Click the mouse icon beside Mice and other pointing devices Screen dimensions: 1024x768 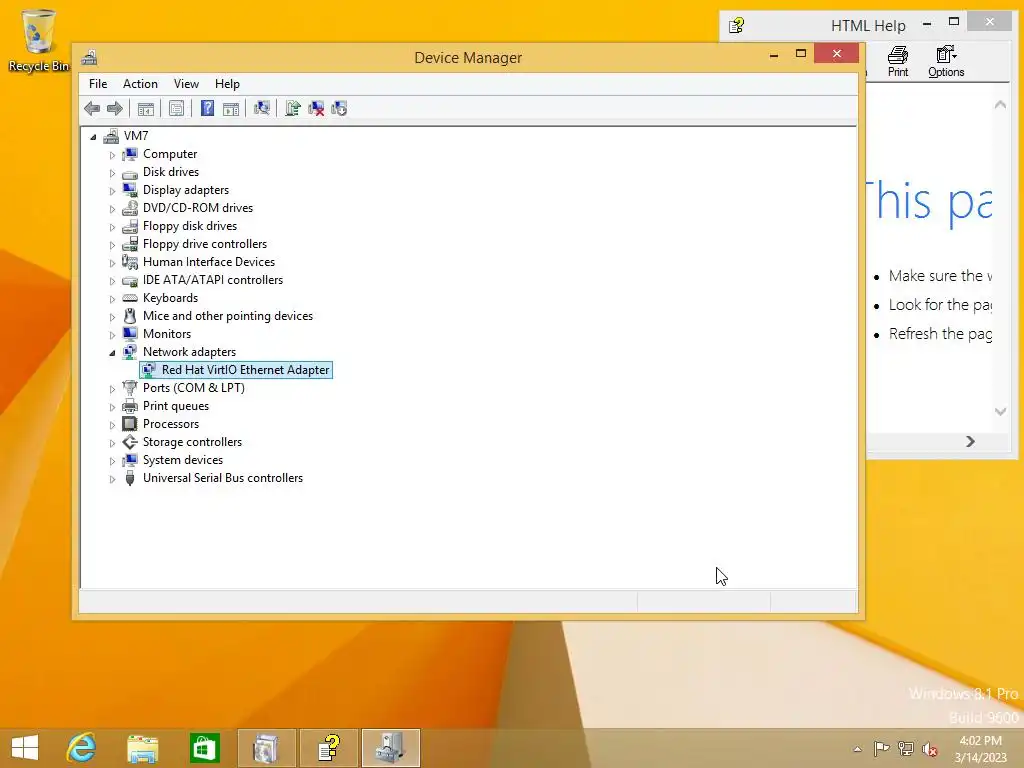pyautogui.click(x=130, y=316)
